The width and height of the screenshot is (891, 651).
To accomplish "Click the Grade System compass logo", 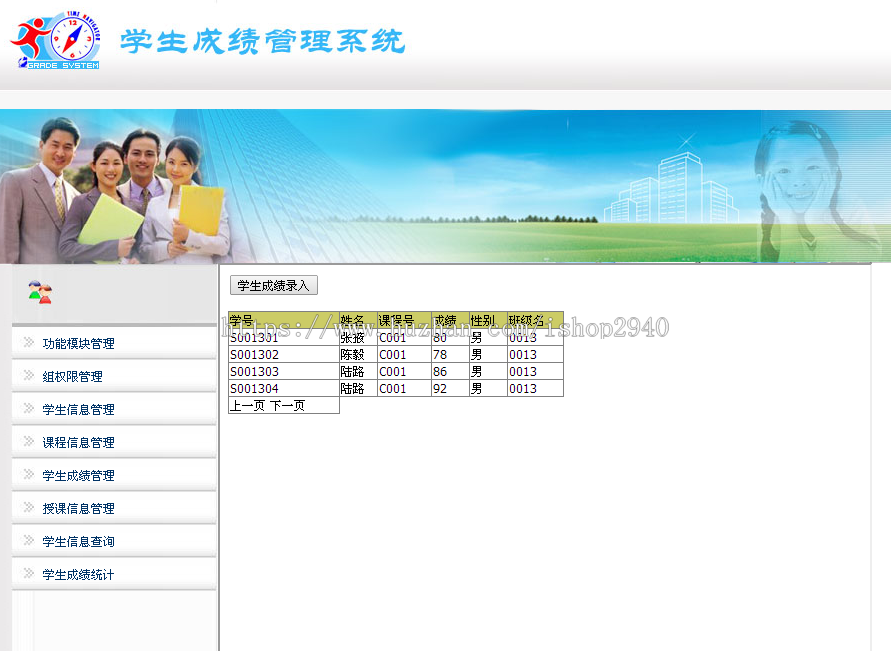I will click(56, 40).
